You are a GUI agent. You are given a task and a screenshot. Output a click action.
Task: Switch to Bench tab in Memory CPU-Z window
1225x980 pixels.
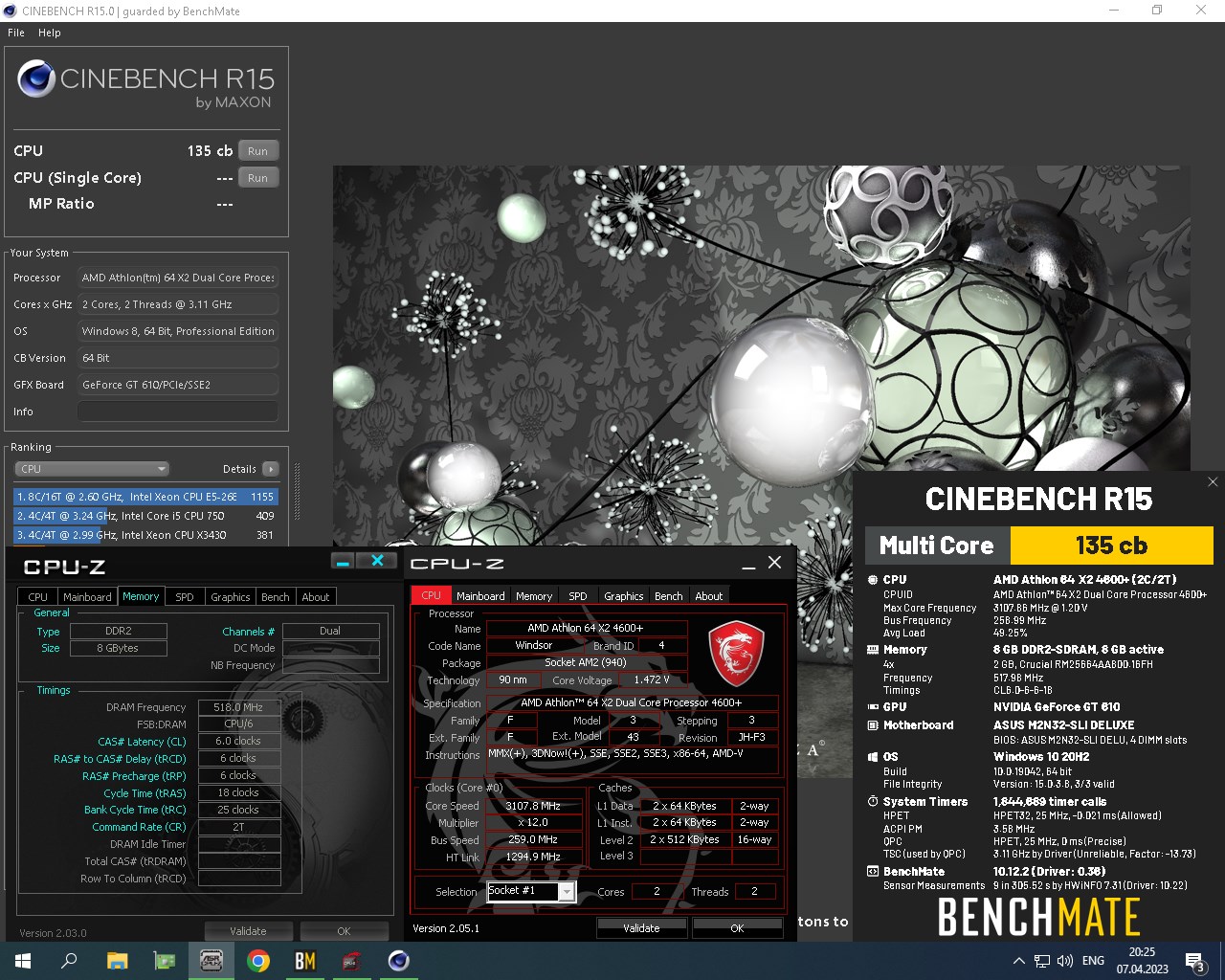point(276,597)
